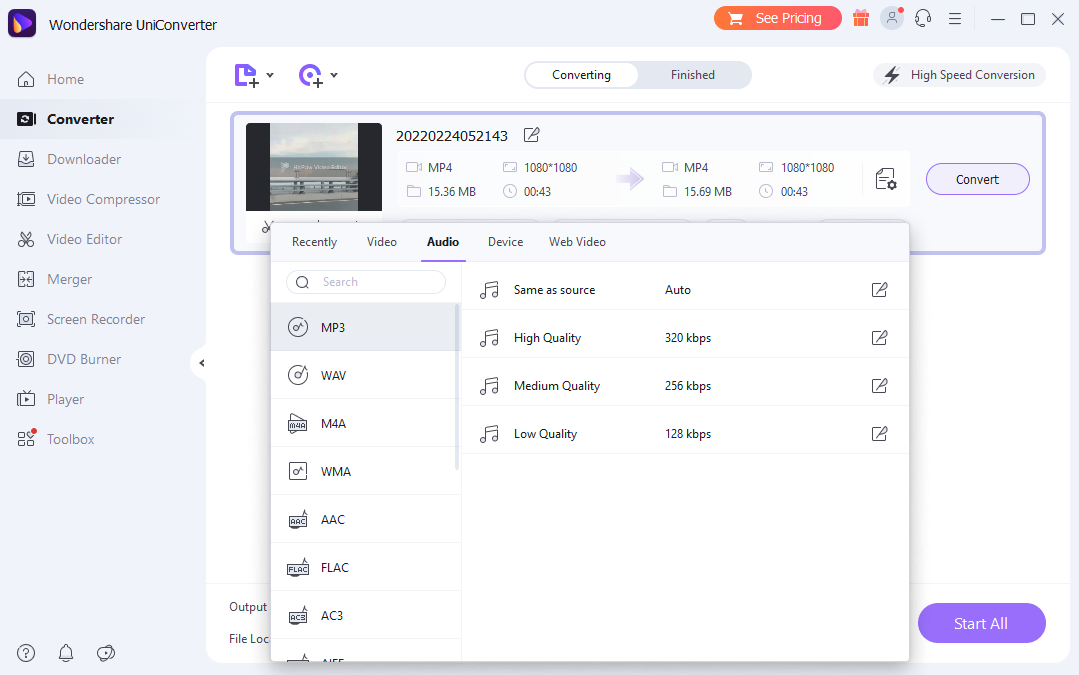Open the Merger module

[54, 279]
